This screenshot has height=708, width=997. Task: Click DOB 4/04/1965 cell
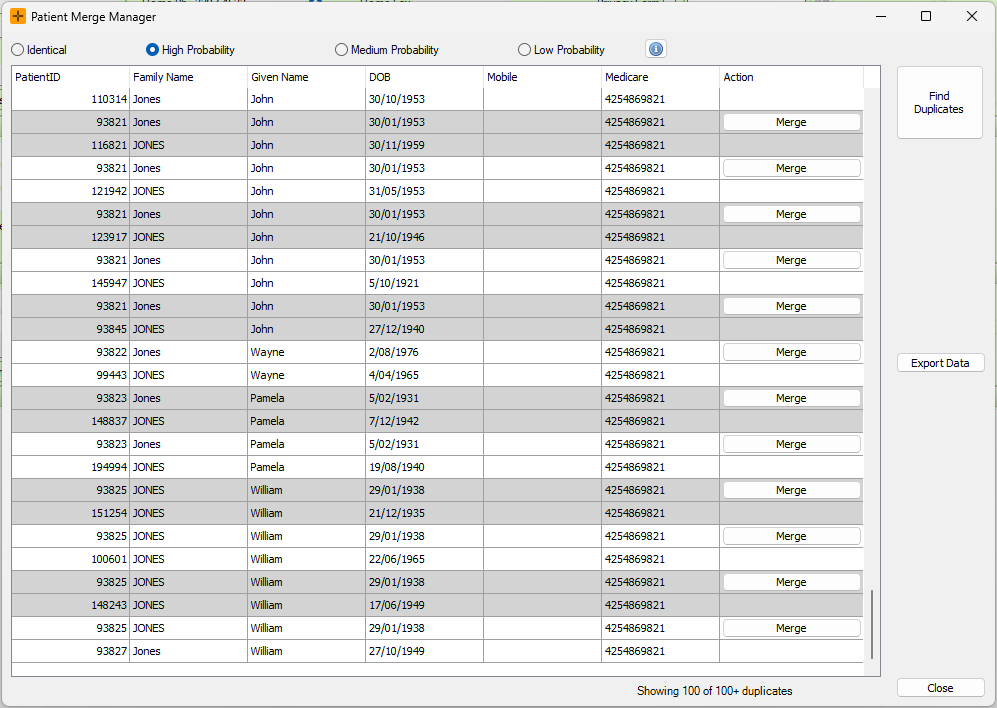[424, 375]
